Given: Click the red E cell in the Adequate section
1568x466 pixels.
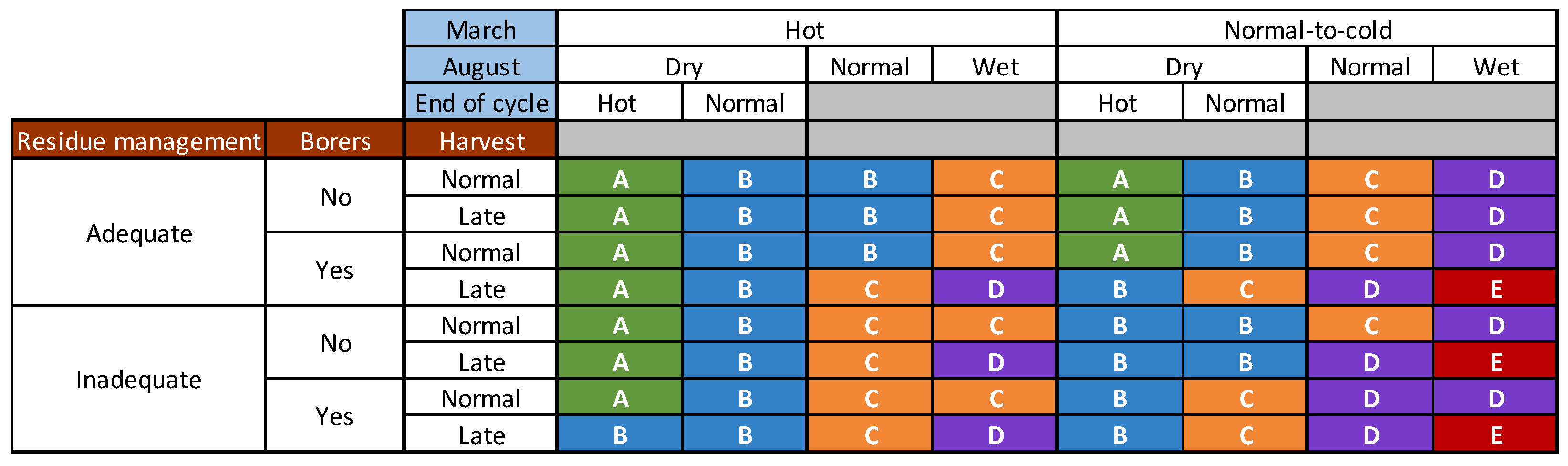Looking at the screenshot, I should [x=1495, y=289].
